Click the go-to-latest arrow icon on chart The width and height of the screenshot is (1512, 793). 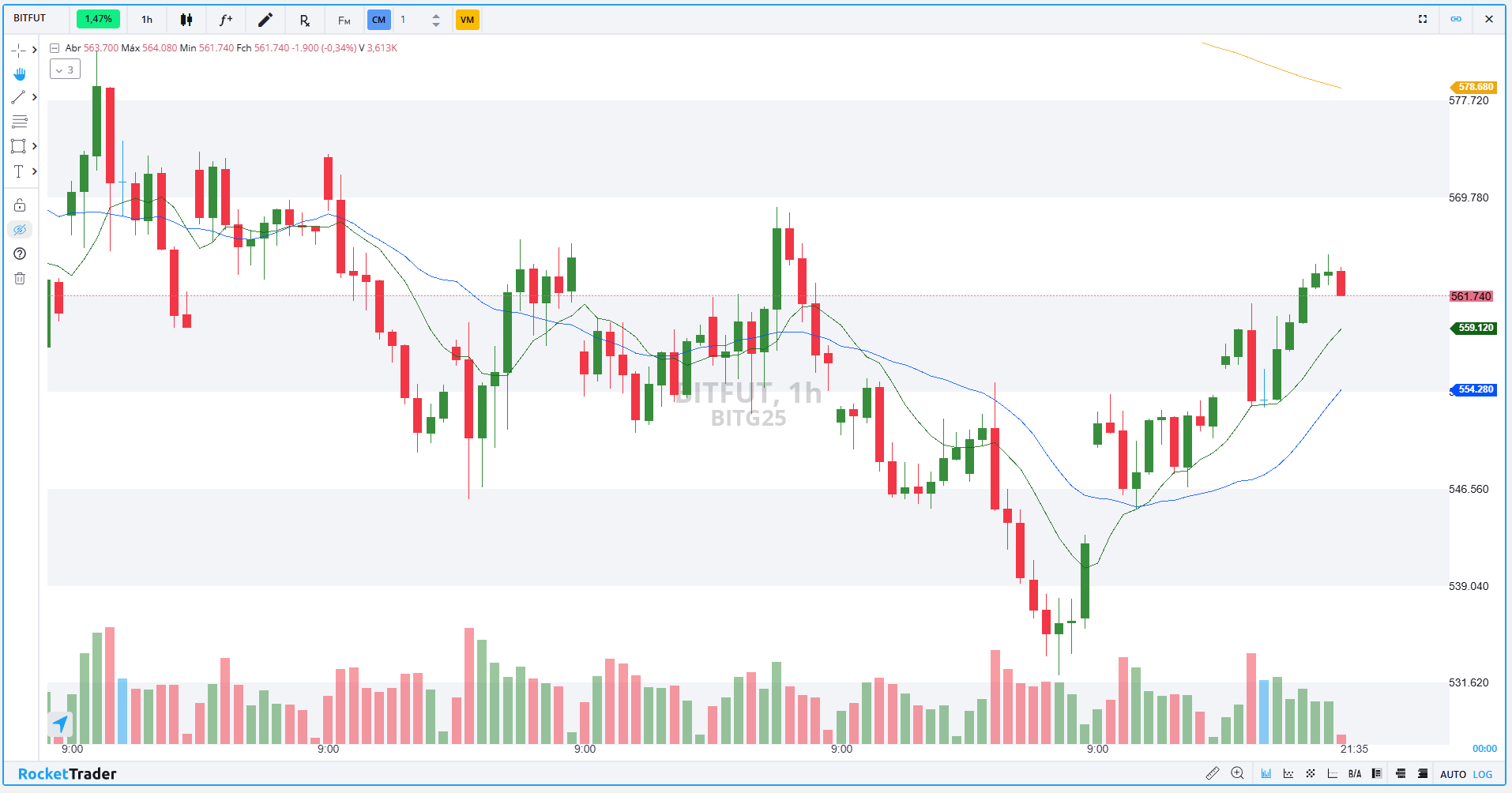(x=61, y=723)
